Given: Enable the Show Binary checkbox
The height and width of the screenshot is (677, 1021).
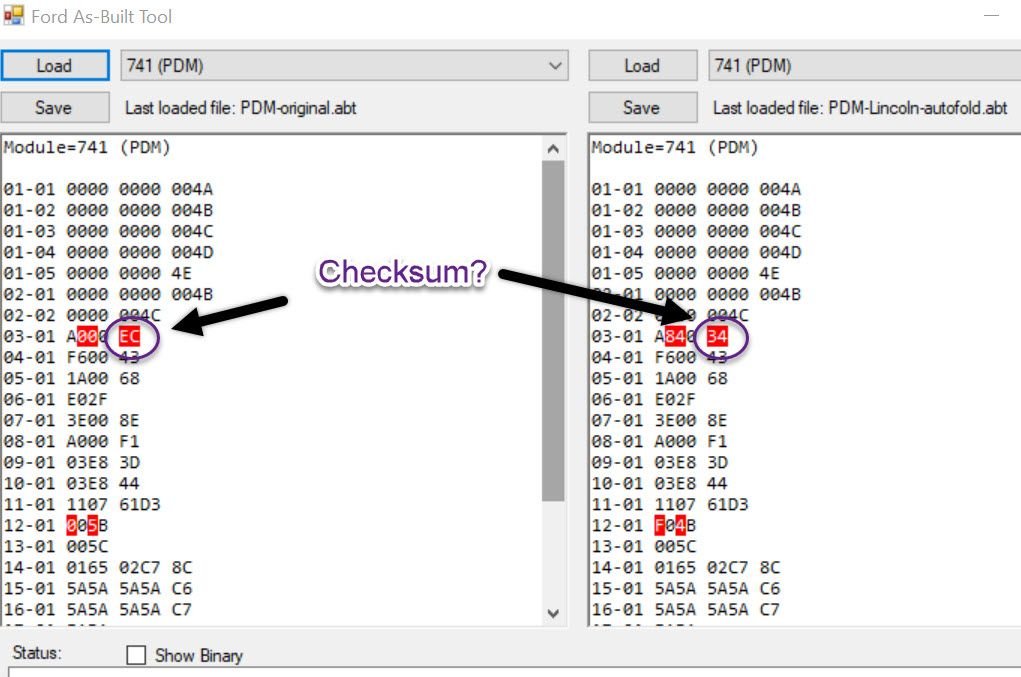Looking at the screenshot, I should (x=136, y=655).
